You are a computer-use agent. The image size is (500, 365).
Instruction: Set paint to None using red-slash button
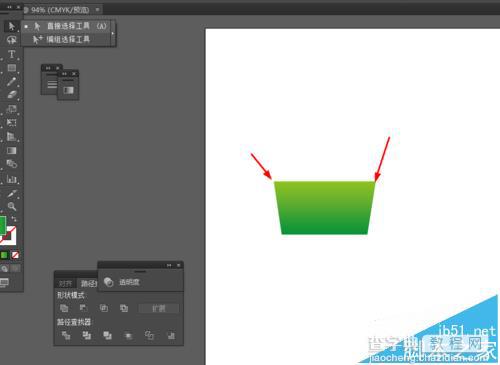(x=15, y=255)
